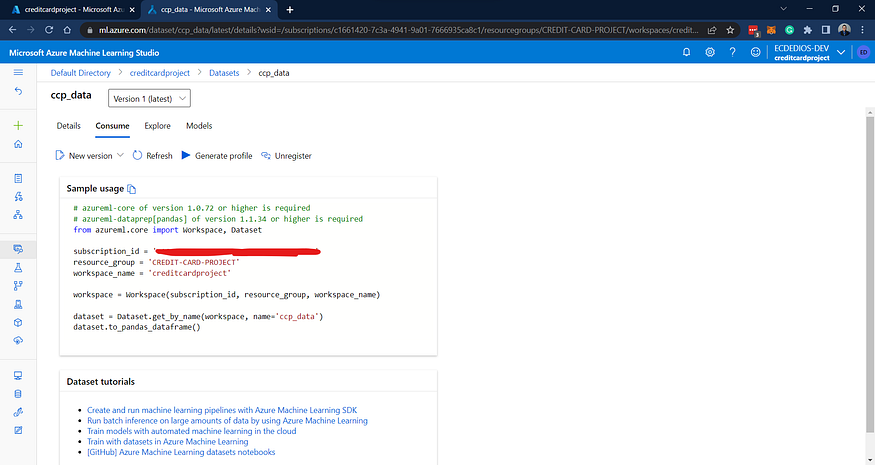This screenshot has width=875, height=465.
Task: Open Train models with automated ML link
Action: (x=191, y=432)
